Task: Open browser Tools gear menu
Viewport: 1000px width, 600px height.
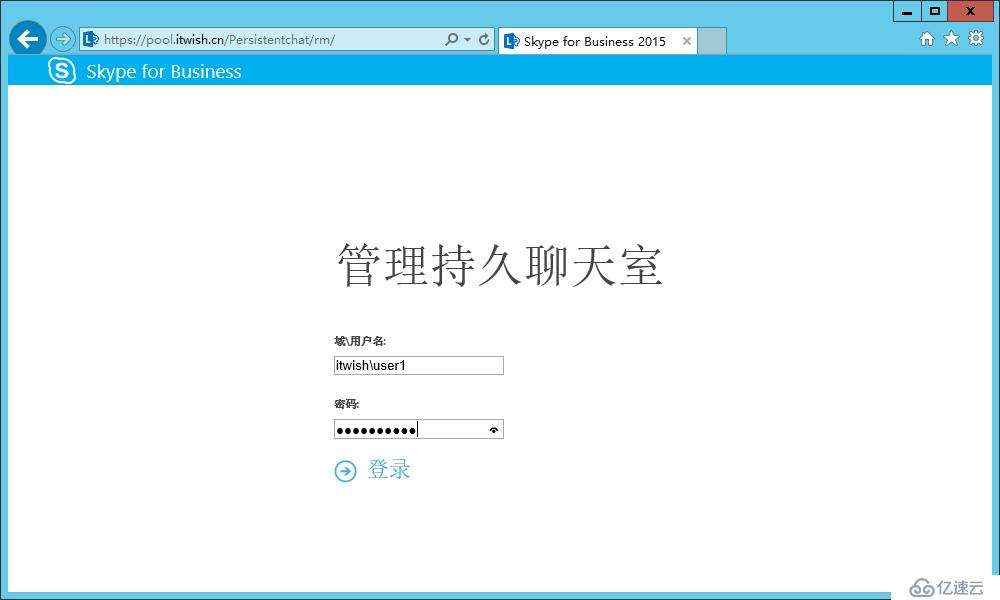Action: (x=976, y=38)
